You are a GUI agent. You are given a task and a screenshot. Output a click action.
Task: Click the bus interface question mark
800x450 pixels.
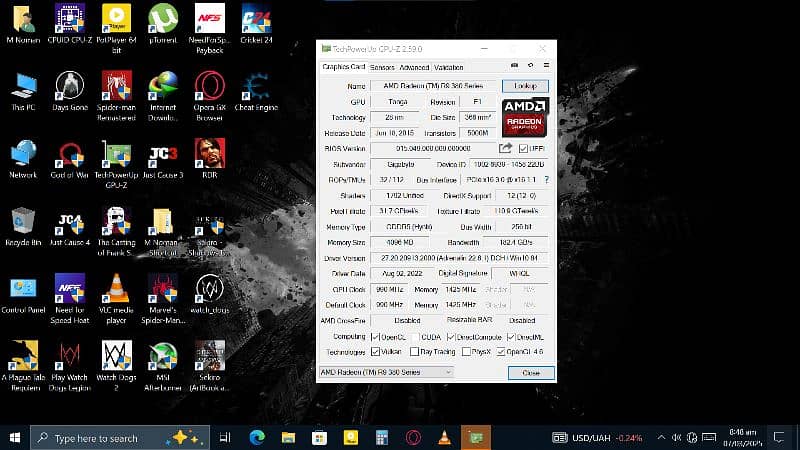pyautogui.click(x=547, y=180)
